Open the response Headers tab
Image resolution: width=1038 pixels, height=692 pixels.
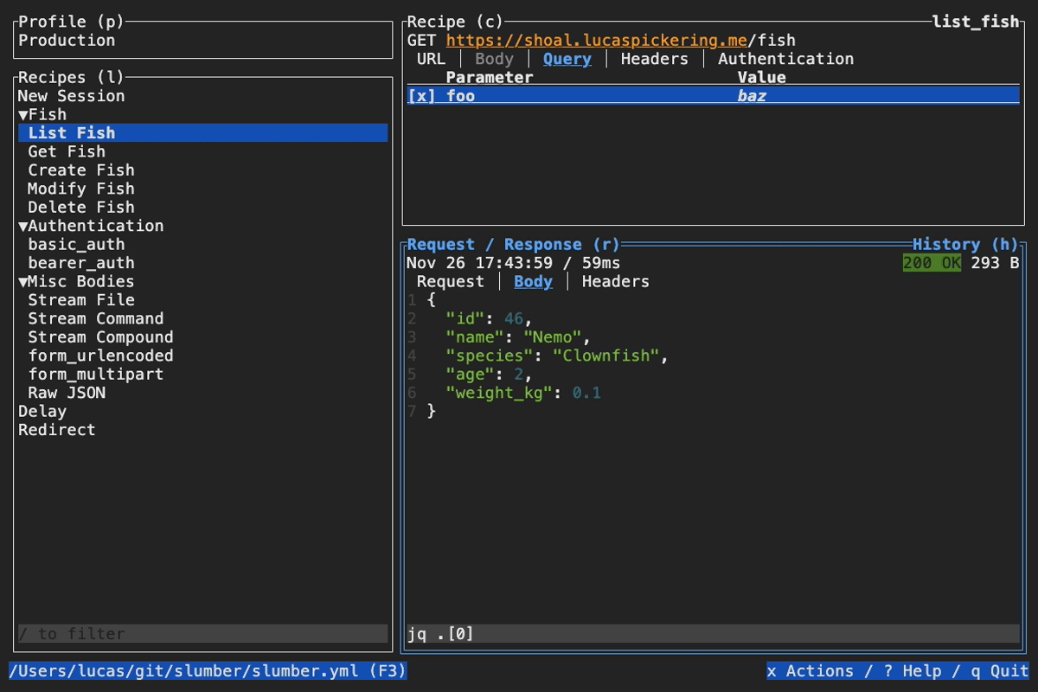point(615,282)
